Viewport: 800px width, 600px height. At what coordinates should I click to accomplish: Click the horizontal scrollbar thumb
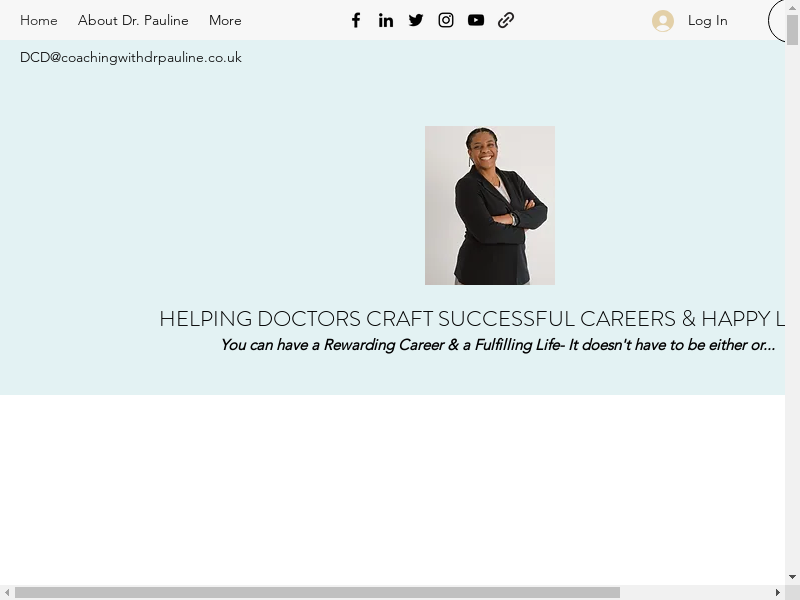point(317,592)
